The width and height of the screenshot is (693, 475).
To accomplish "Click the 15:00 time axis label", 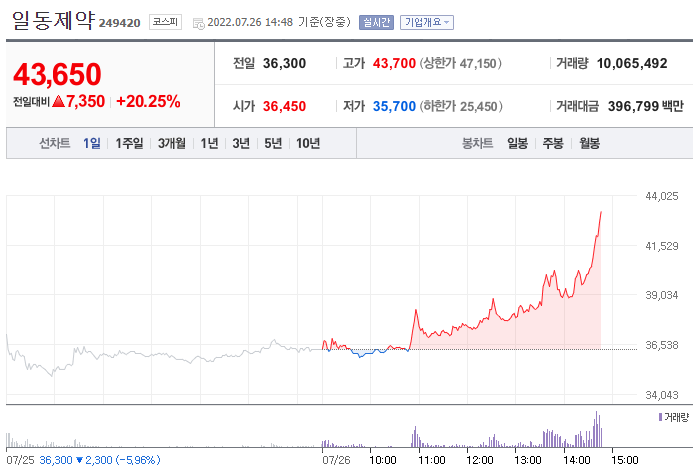I will (x=624, y=460).
